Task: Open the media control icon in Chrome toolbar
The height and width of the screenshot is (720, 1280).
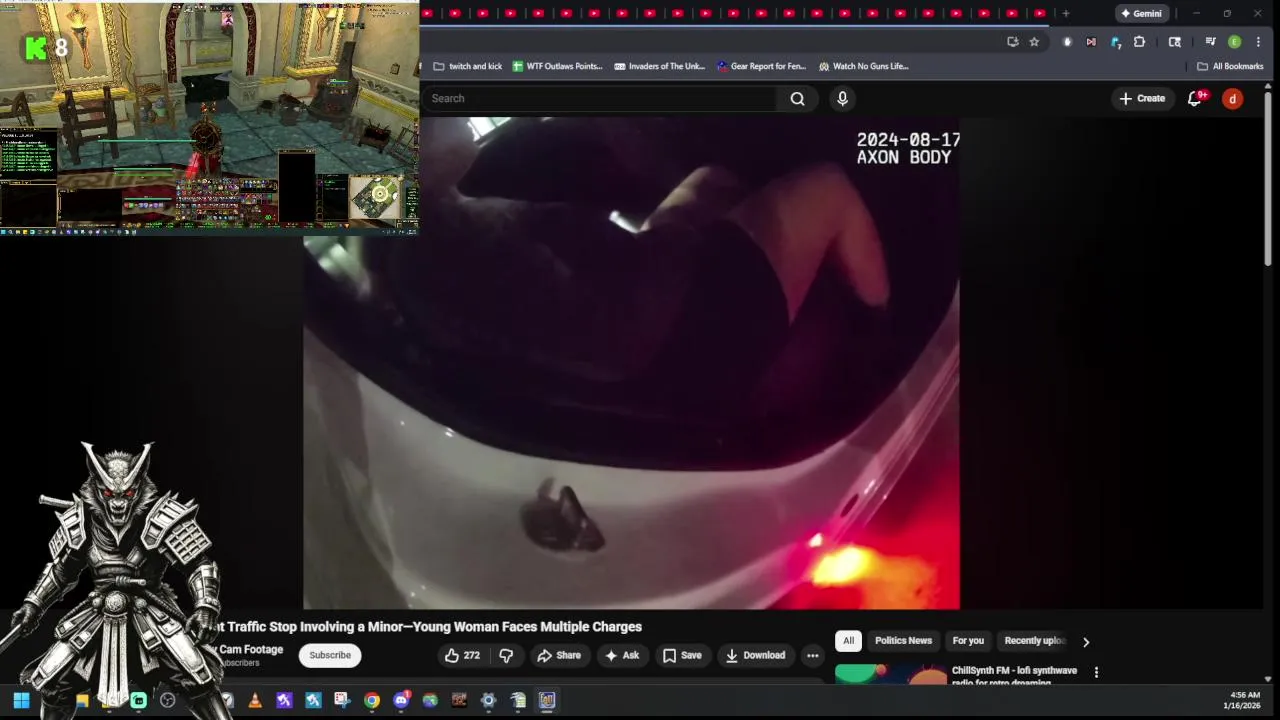Action: pos(1210,42)
